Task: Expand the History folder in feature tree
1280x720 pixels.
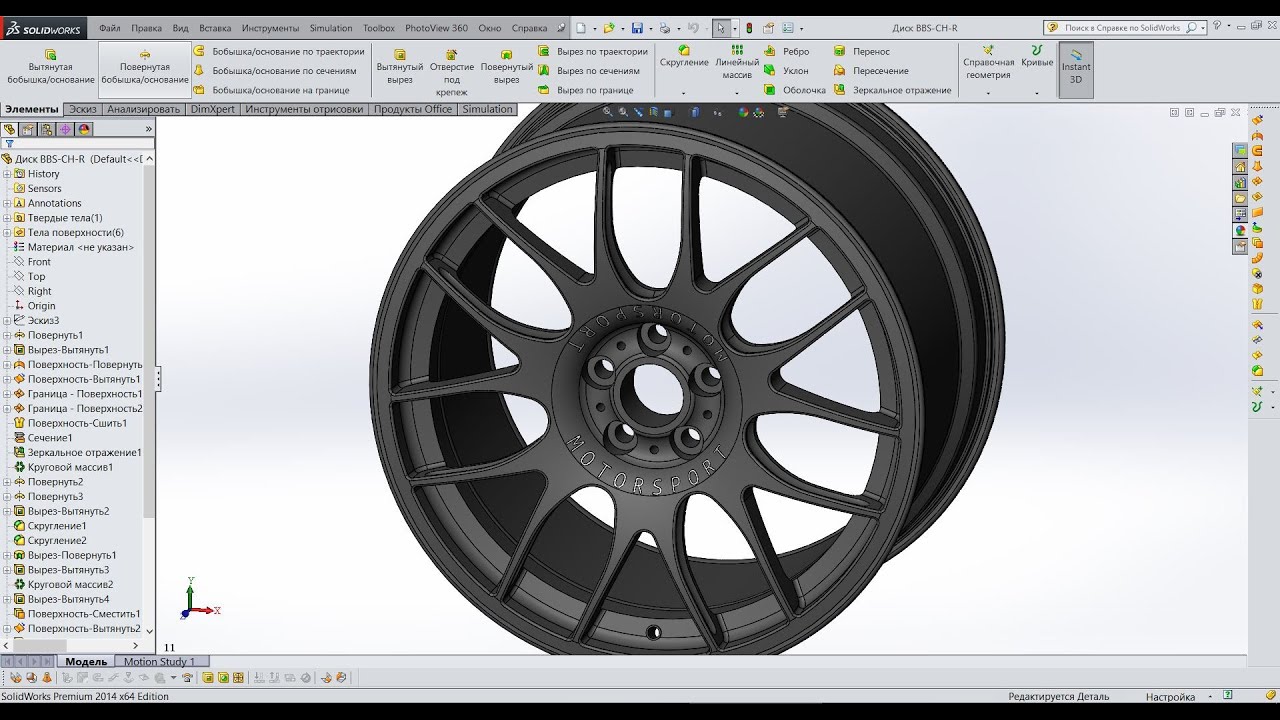Action: (7, 174)
